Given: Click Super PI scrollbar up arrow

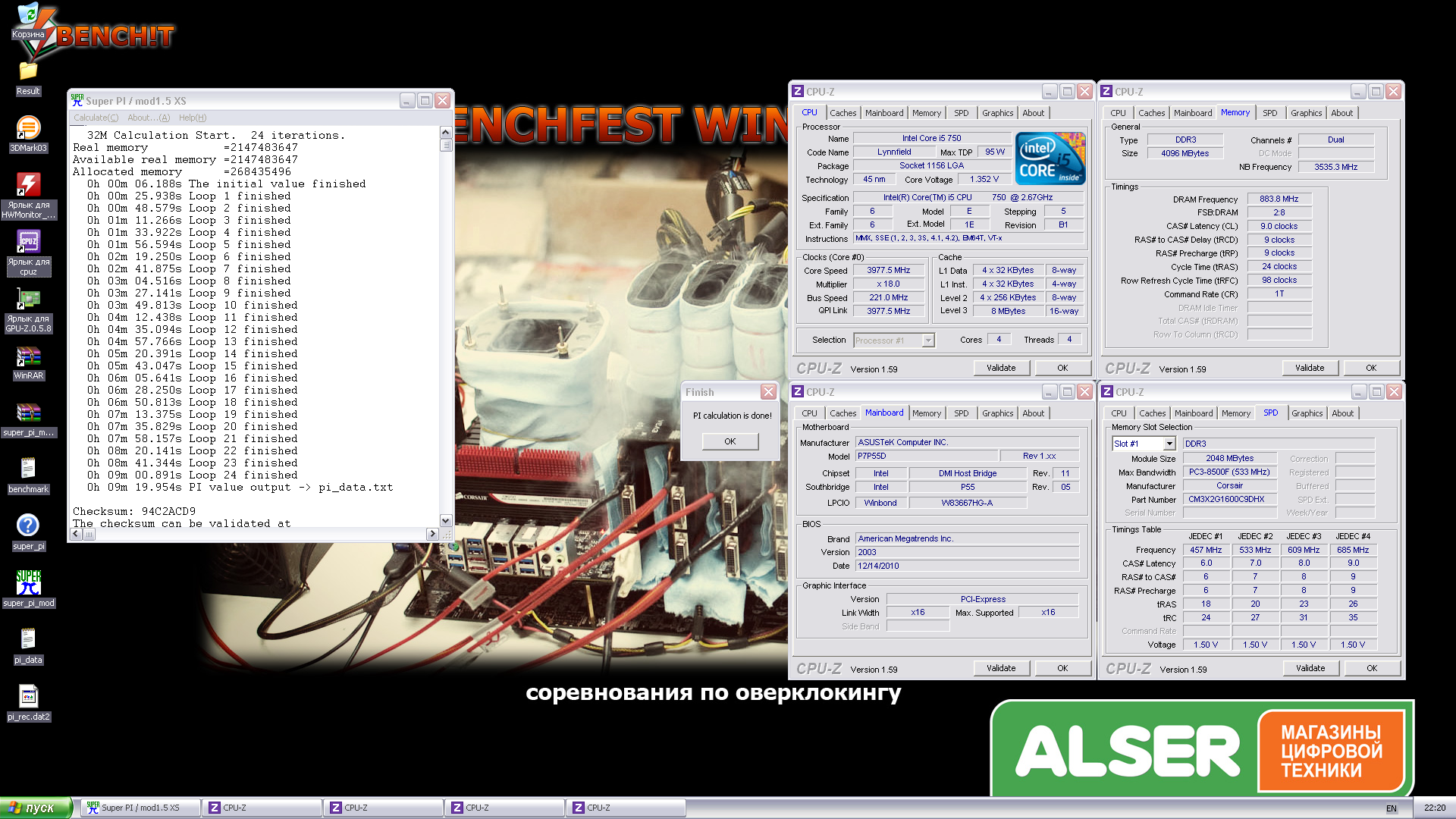Looking at the screenshot, I should [446, 133].
